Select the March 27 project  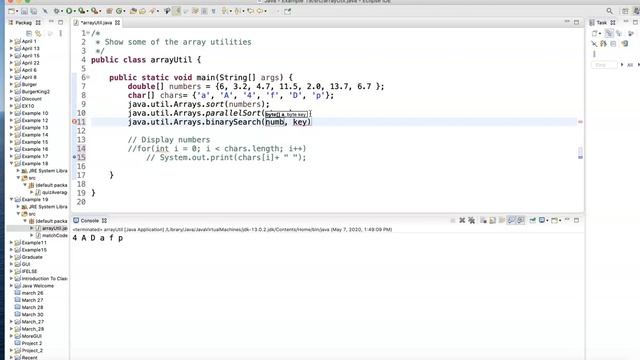[29, 300]
